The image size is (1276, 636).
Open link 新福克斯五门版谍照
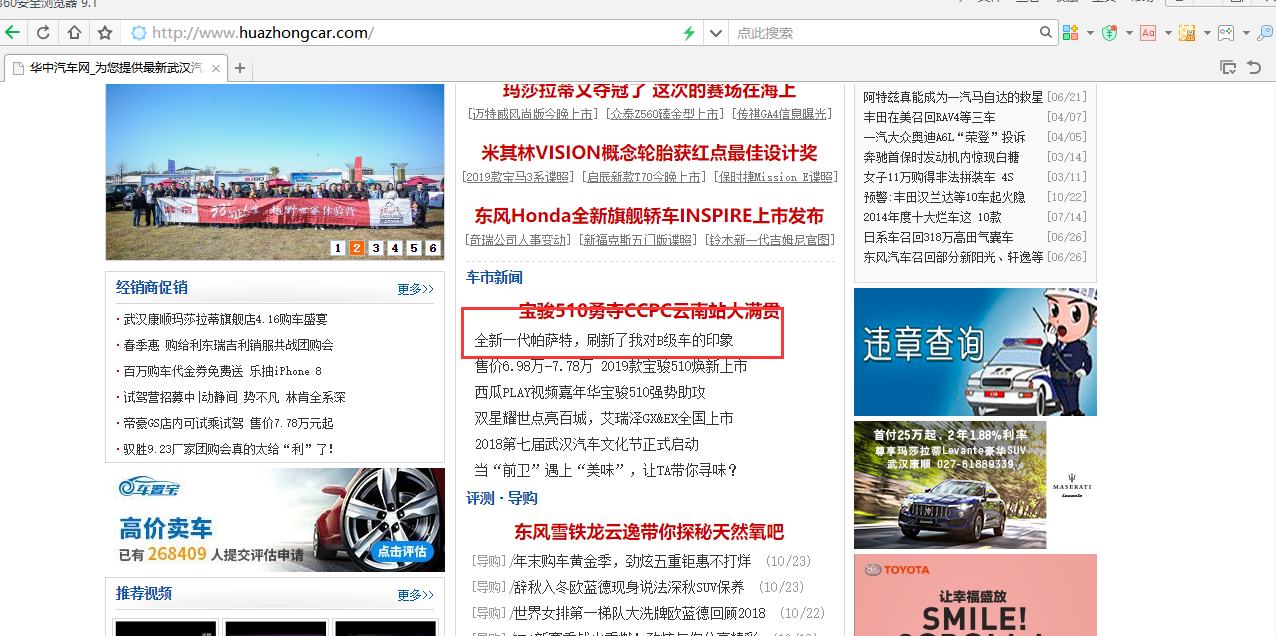[x=638, y=240]
